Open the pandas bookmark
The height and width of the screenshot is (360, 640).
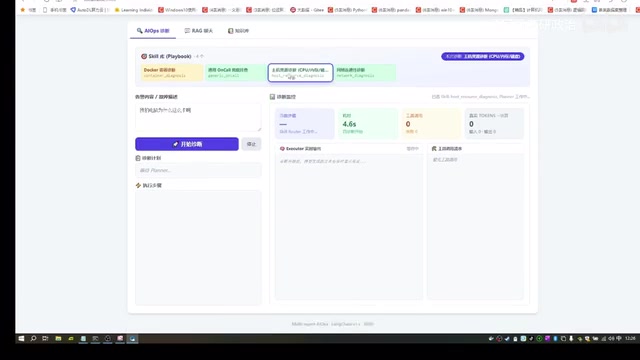click(391, 10)
